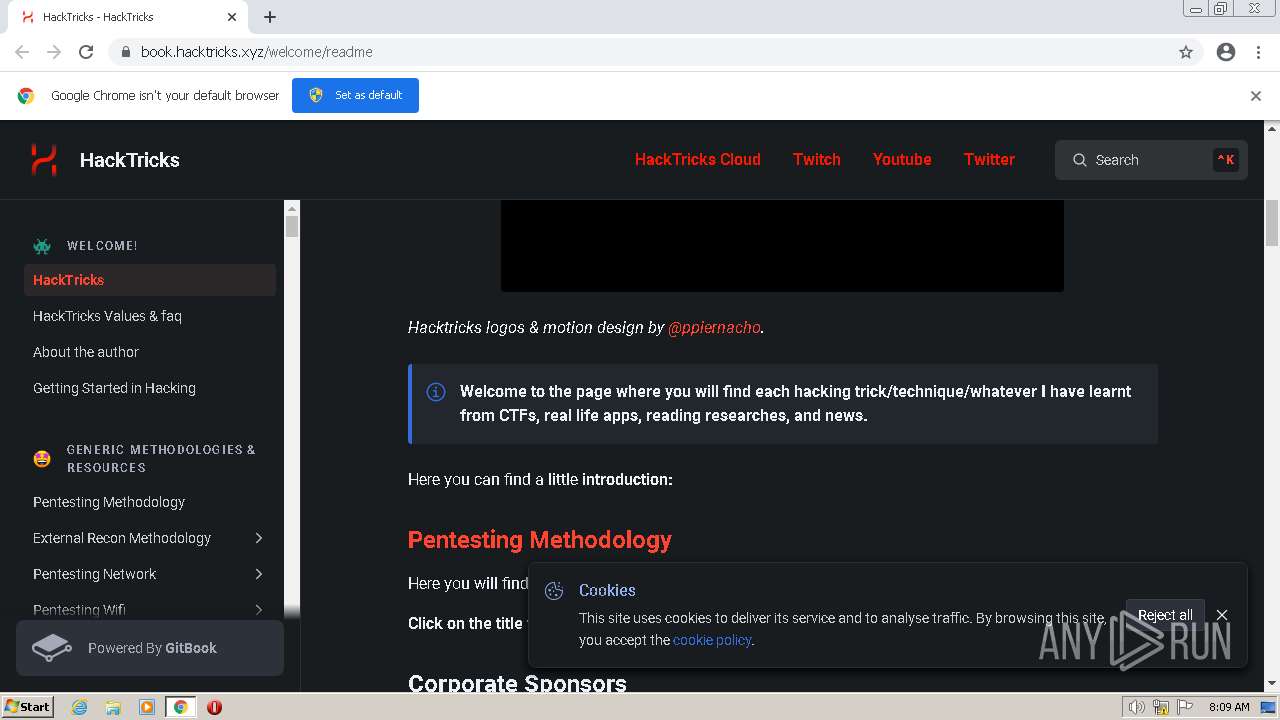Go forward in browser history

(x=54, y=52)
